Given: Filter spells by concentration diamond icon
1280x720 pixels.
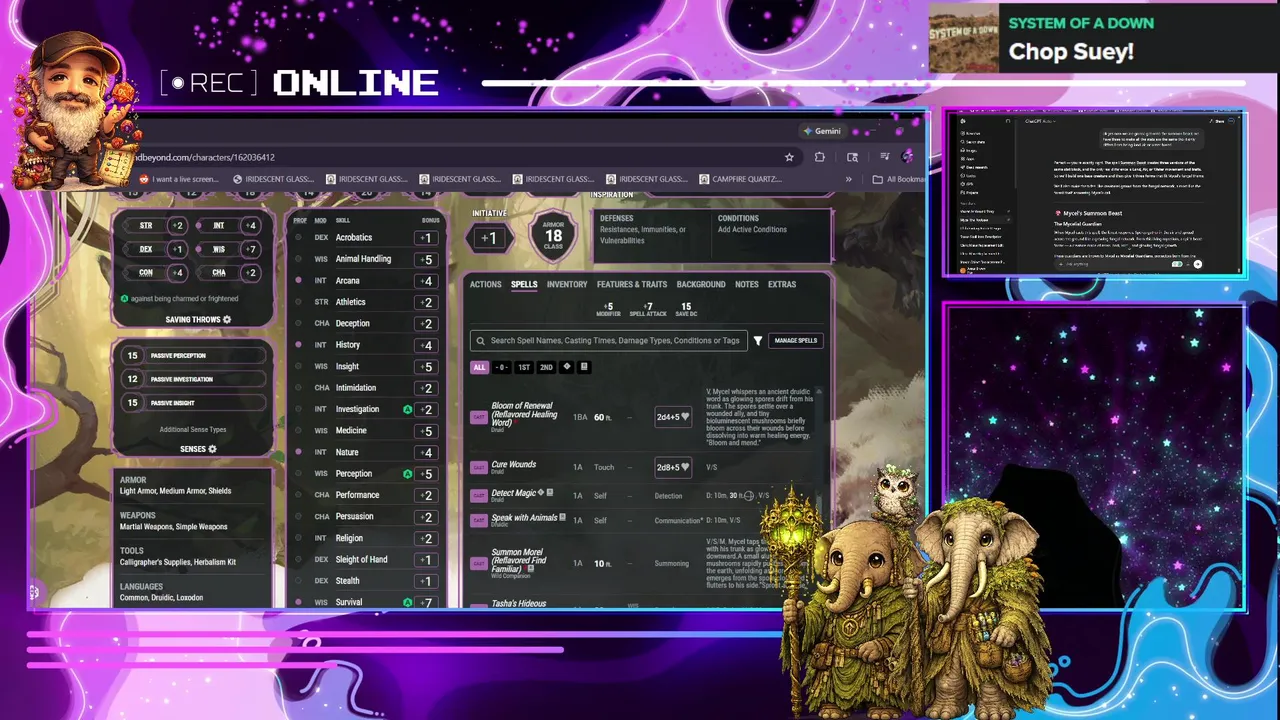Looking at the screenshot, I should tap(567, 367).
